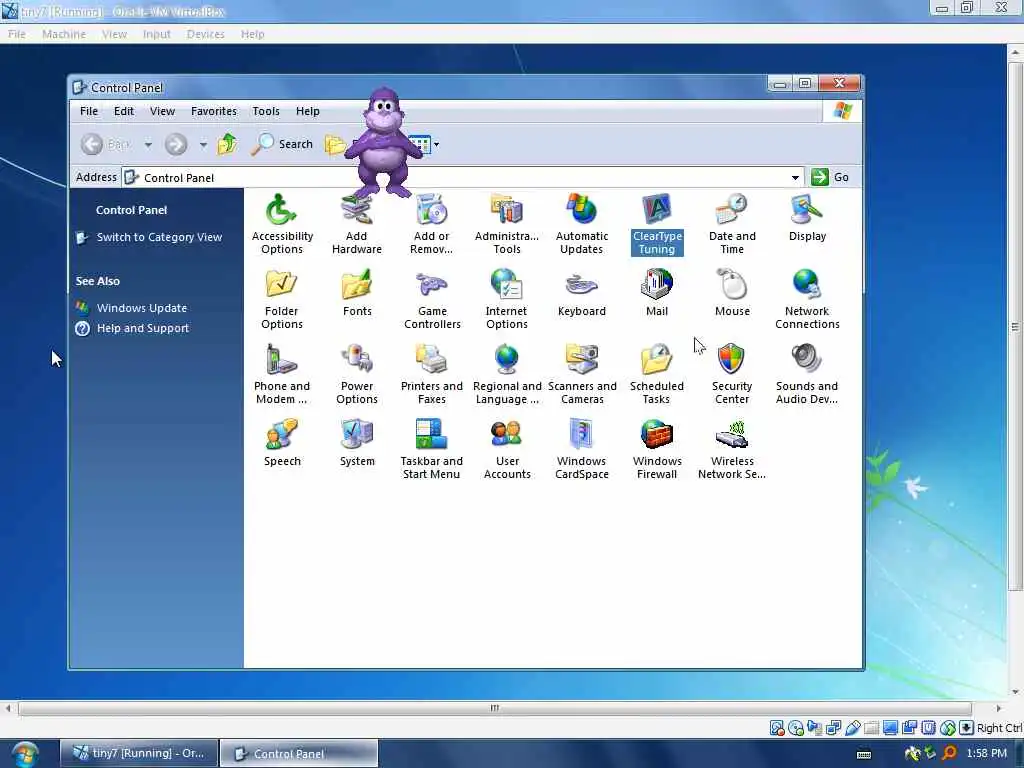Open Display settings icon
This screenshot has height=768, width=1024.
(807, 217)
